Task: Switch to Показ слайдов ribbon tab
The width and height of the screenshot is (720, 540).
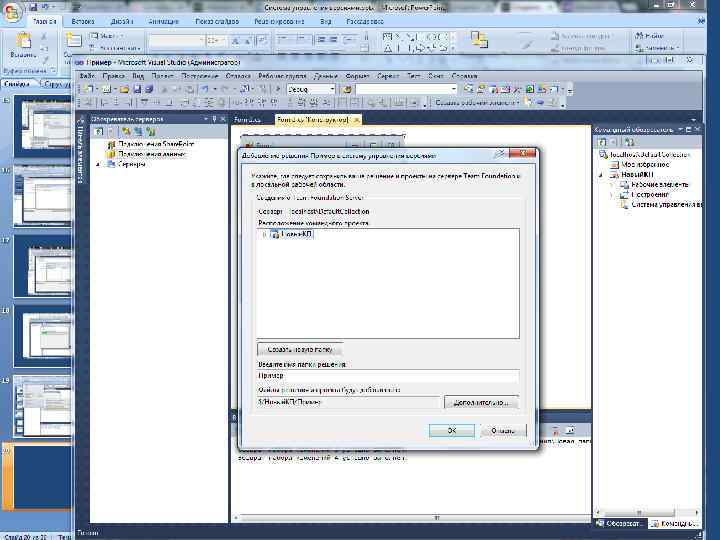Action: pyautogui.click(x=217, y=21)
